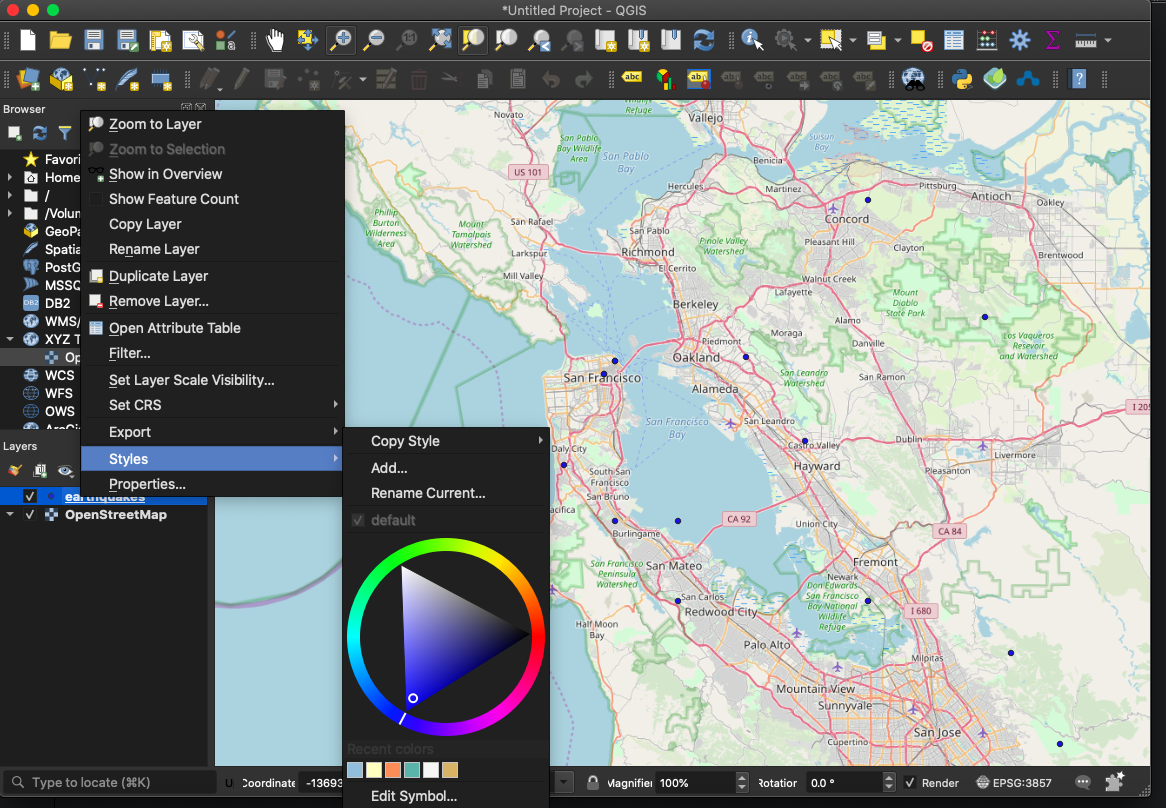Toggle the OpenStreetMap layer visibility checkbox
The height and width of the screenshot is (808, 1166).
30,515
